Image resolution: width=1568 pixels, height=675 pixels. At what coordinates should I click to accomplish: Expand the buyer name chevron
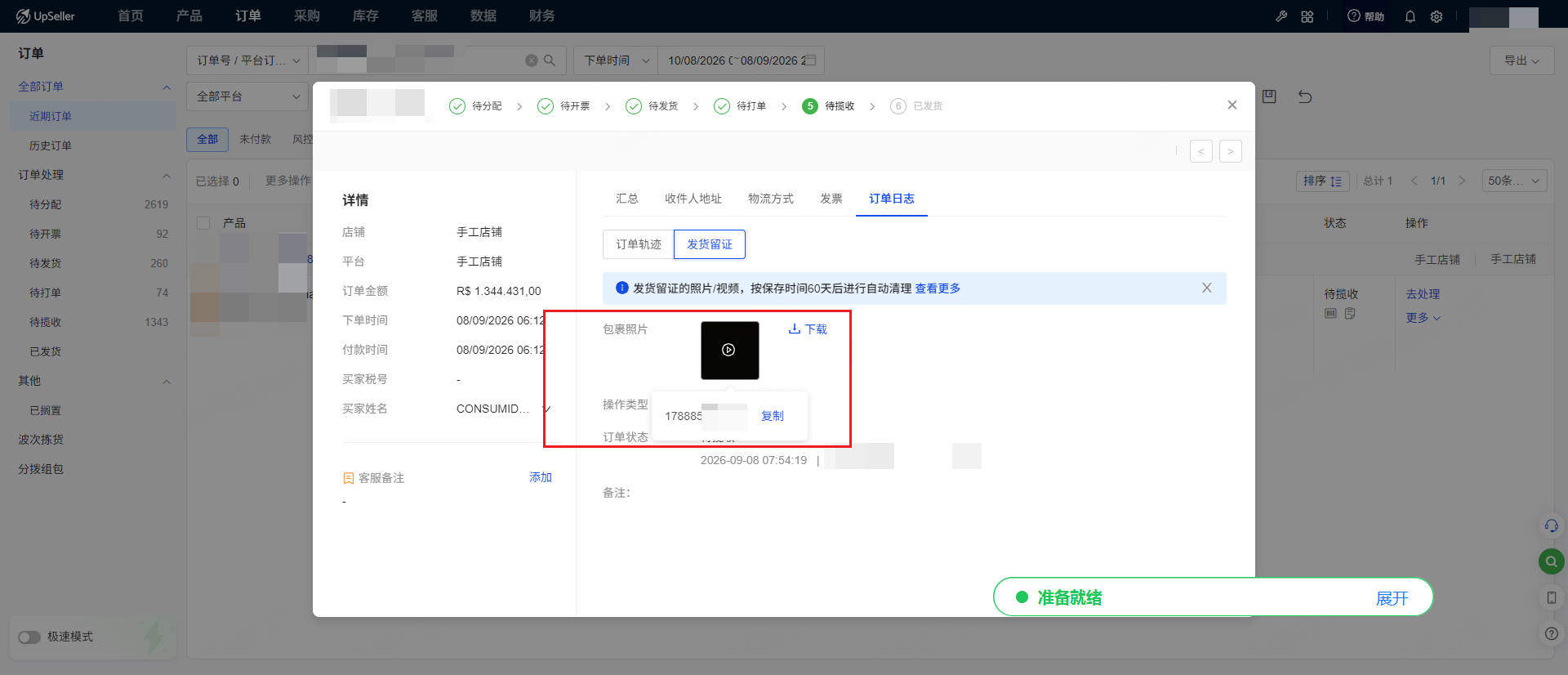[x=546, y=409]
